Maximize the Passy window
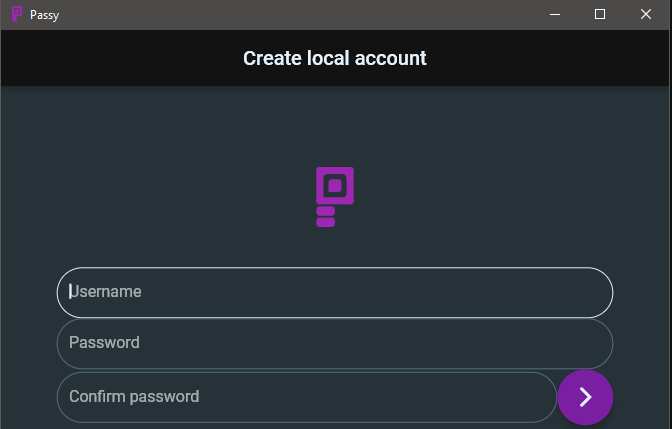This screenshot has height=429, width=672. (600, 15)
